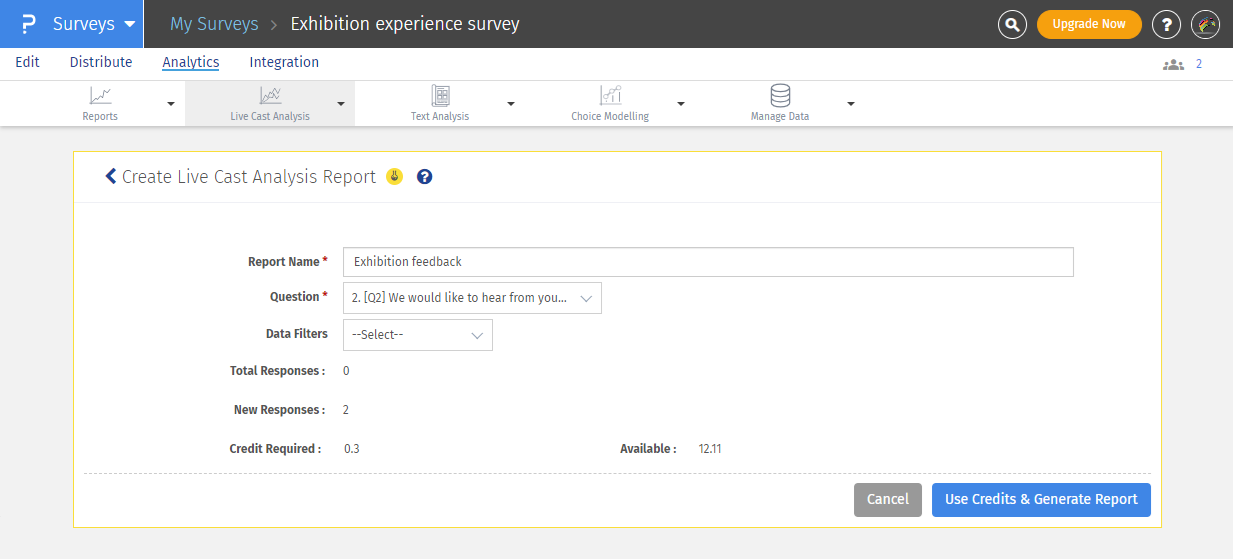Screen dimensions: 1233x559
Task: Open the Choice Modelling icon
Action: tap(610, 96)
